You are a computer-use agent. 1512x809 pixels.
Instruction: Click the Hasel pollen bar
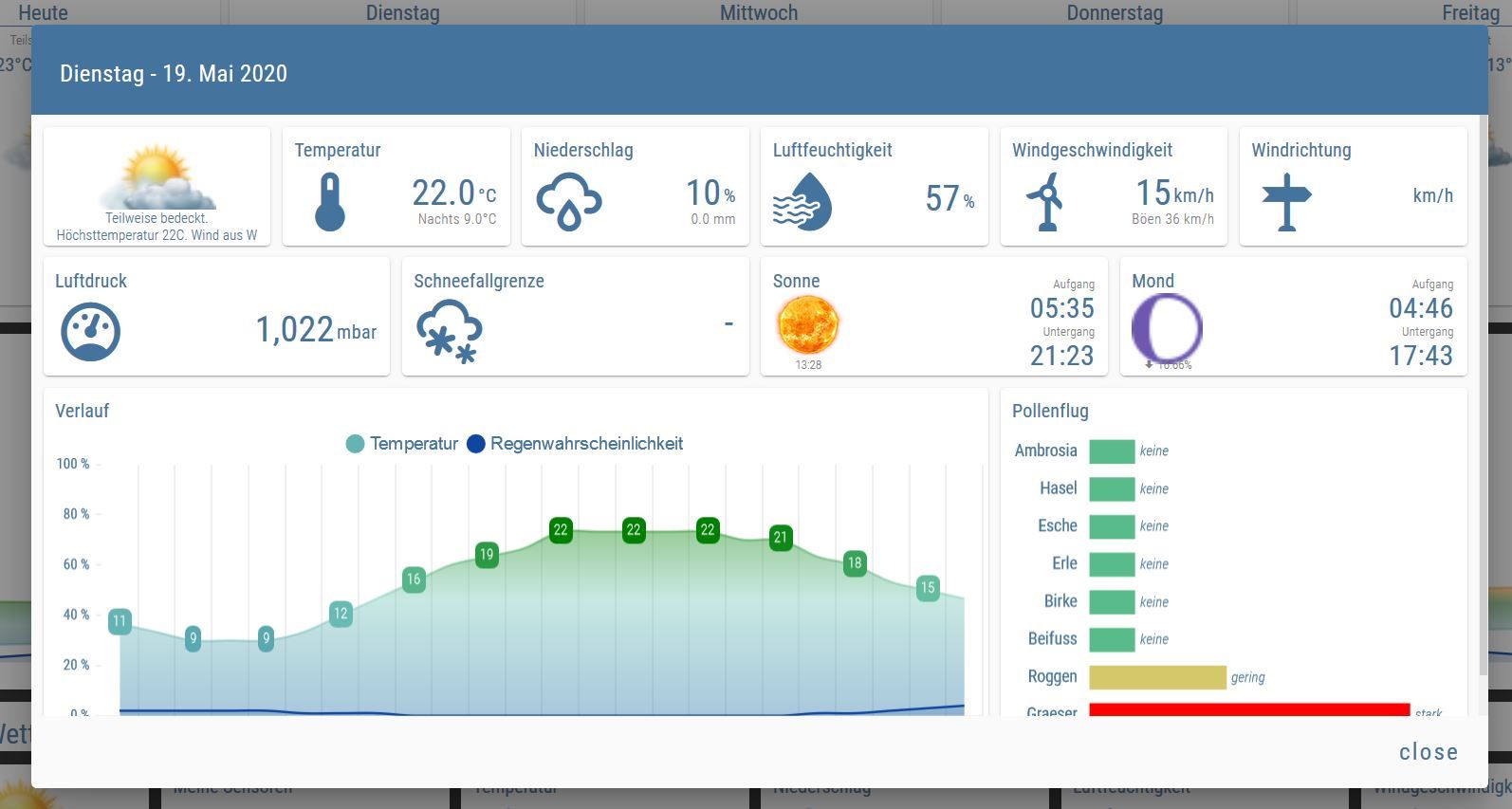click(1112, 489)
